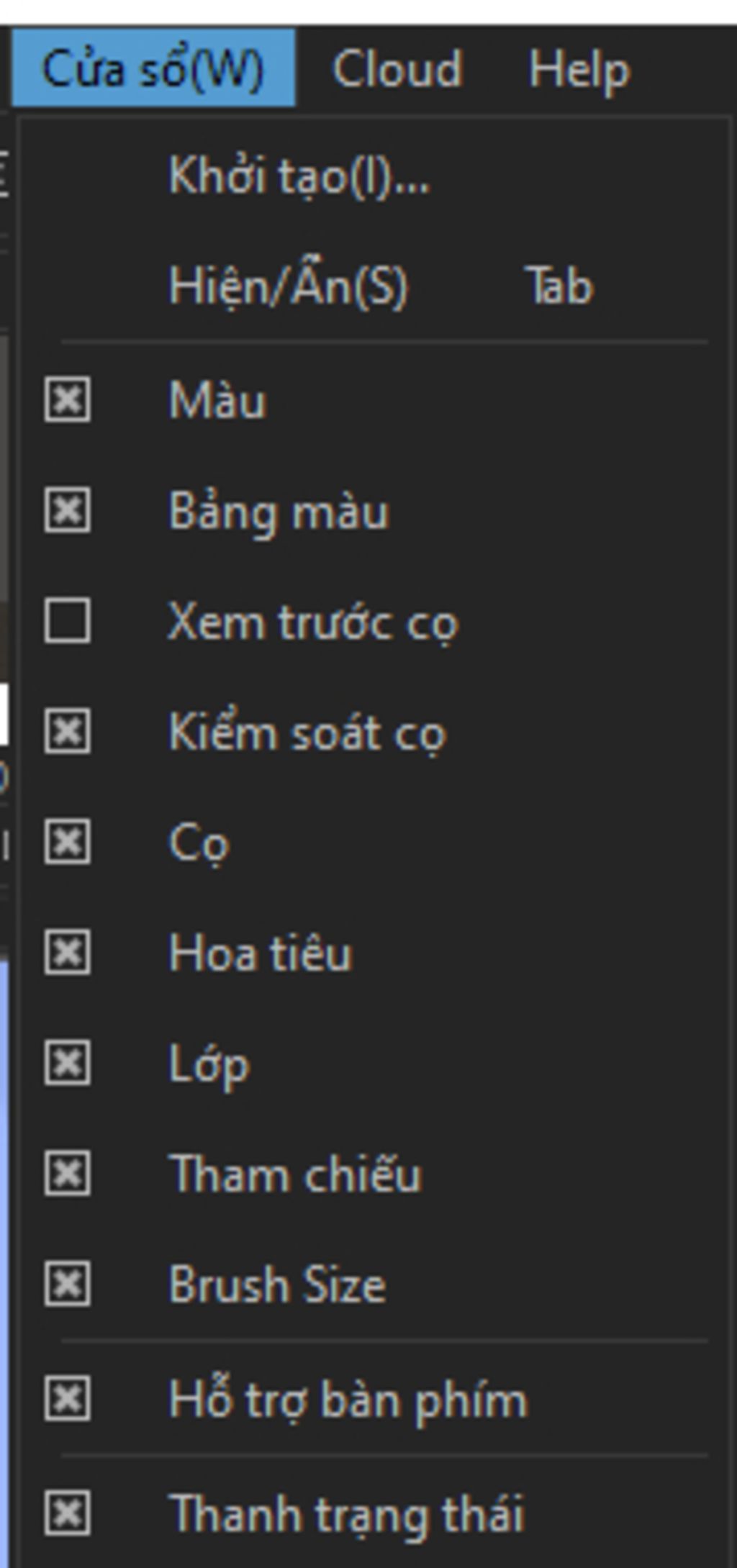Click Hiện/Ẩn(S) menu entry

tap(288, 286)
